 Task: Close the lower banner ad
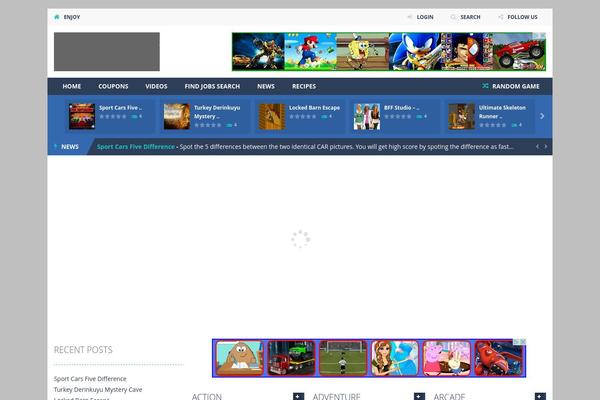pyautogui.click(x=523, y=341)
